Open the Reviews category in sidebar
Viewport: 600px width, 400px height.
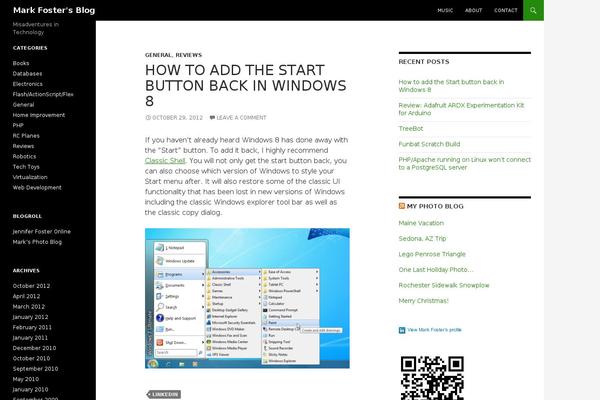coord(23,146)
